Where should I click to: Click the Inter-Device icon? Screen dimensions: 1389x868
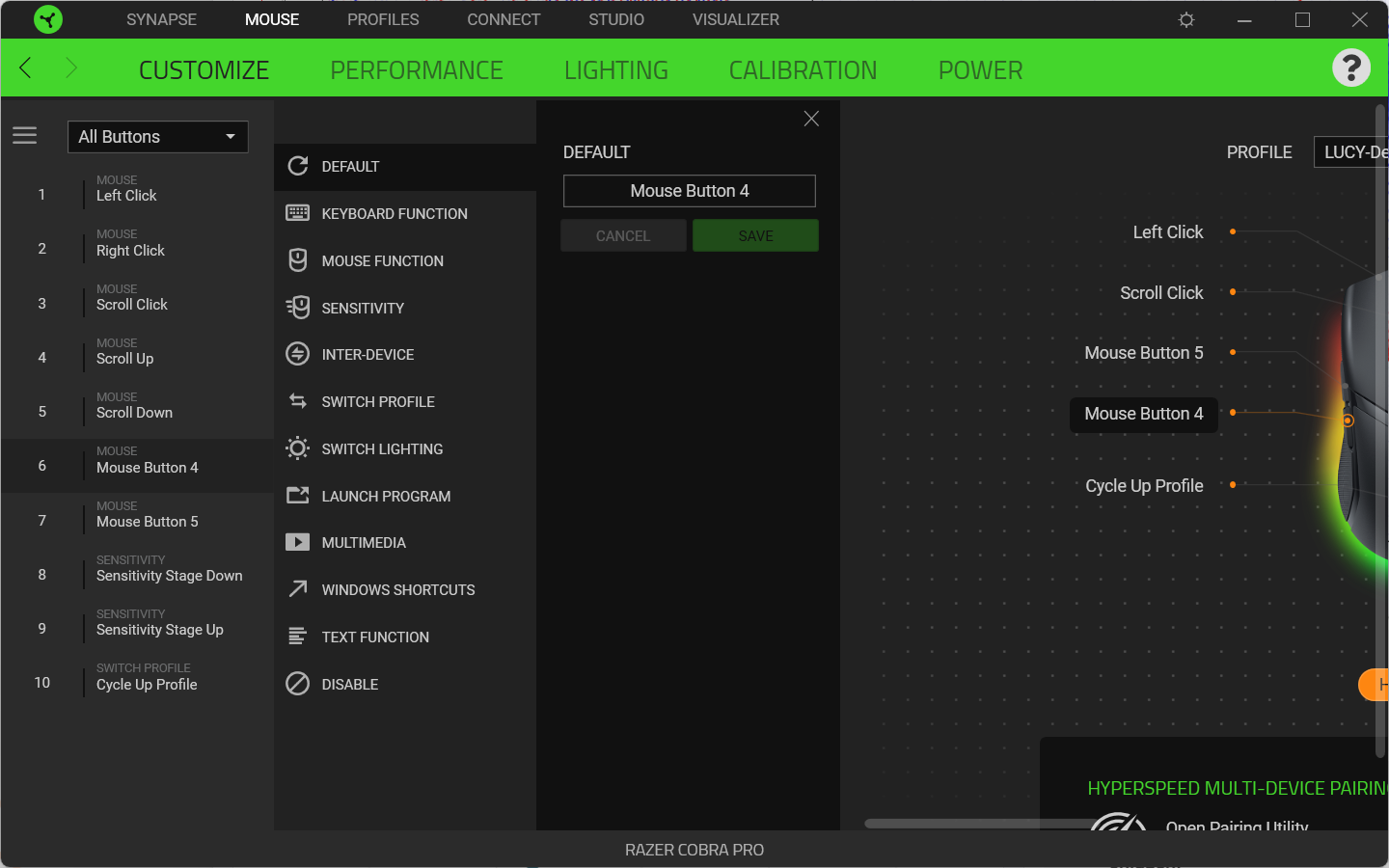click(x=298, y=354)
